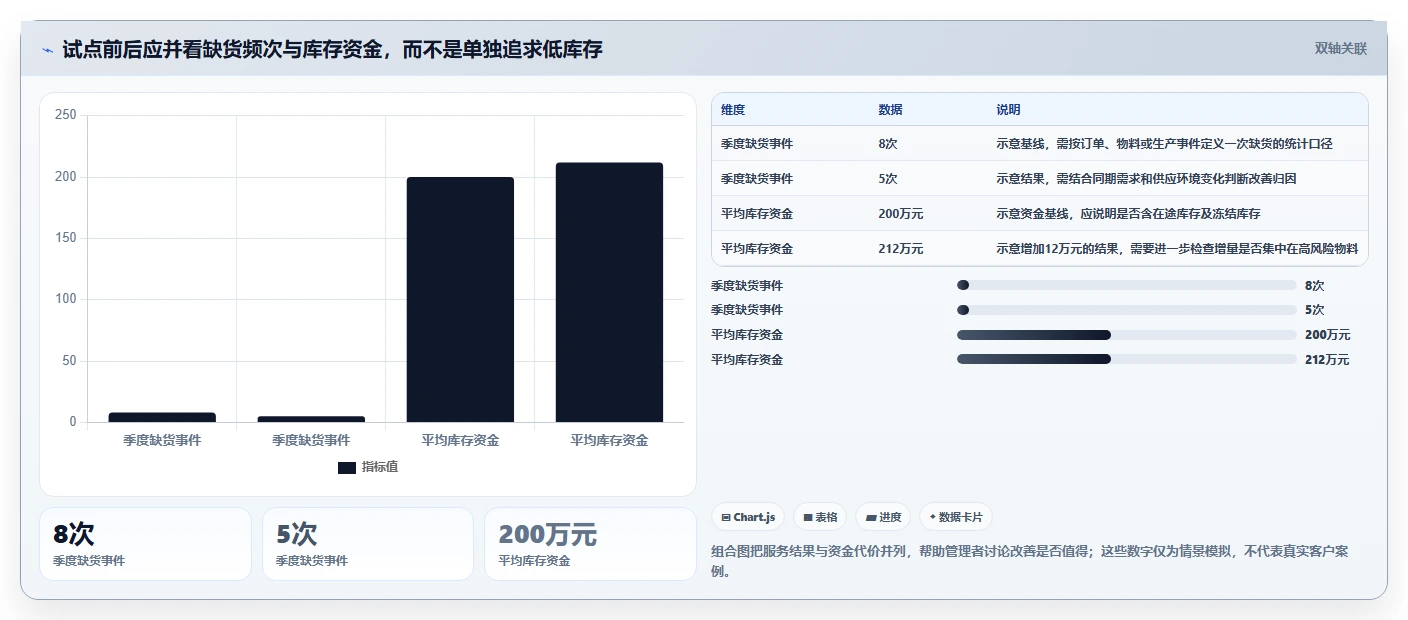
Task: Click the 双轴关联 tag in the header
Action: coord(1340,48)
